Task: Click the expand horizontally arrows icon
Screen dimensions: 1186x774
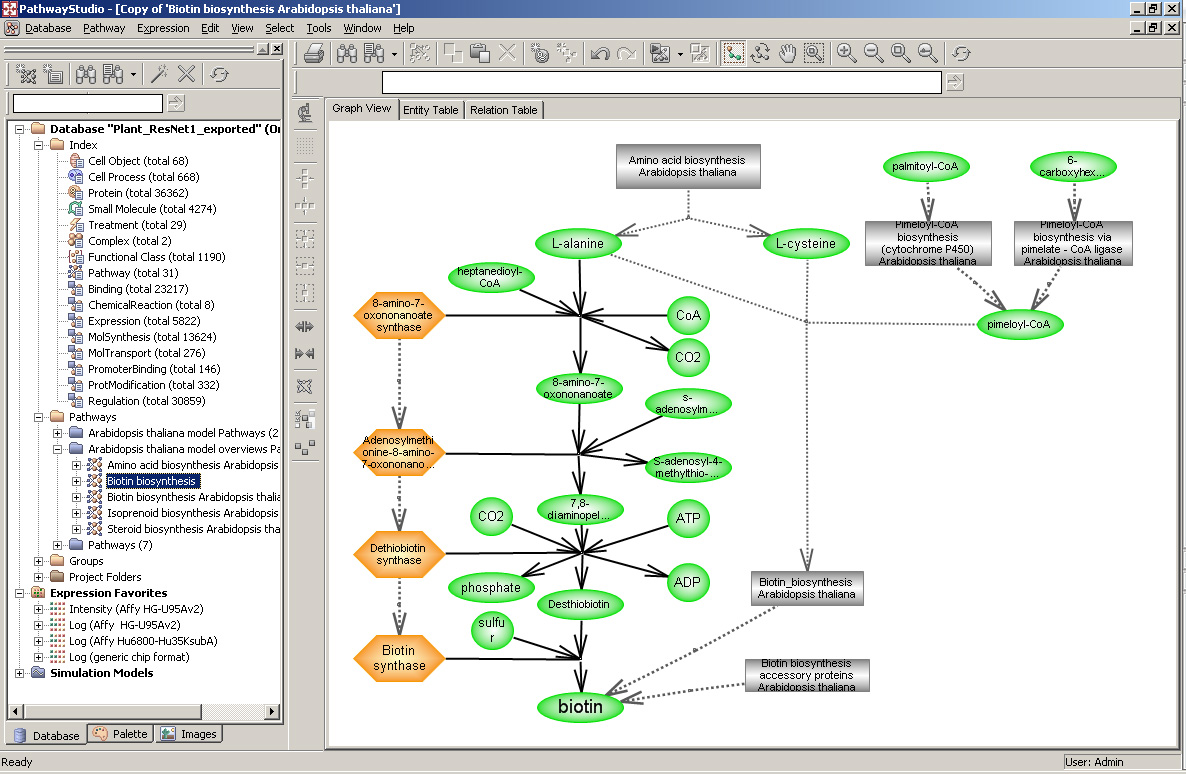Action: click(x=305, y=326)
